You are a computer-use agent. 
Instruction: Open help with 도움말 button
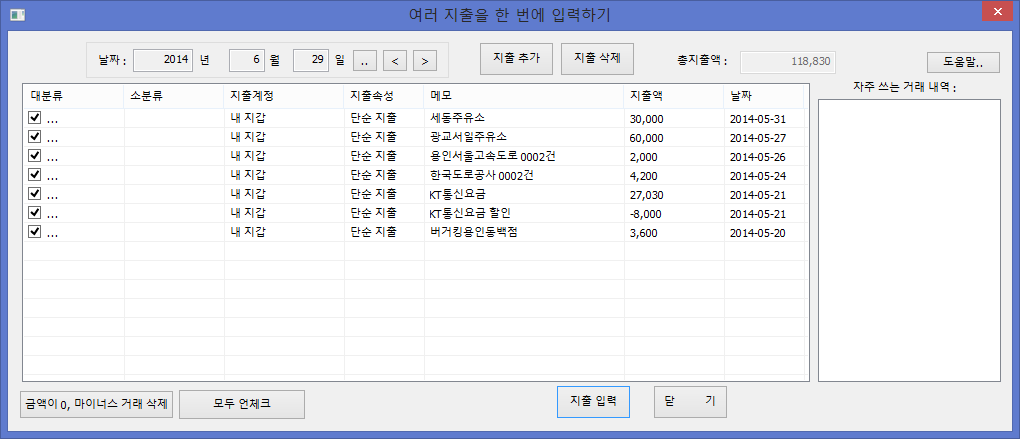click(x=963, y=63)
